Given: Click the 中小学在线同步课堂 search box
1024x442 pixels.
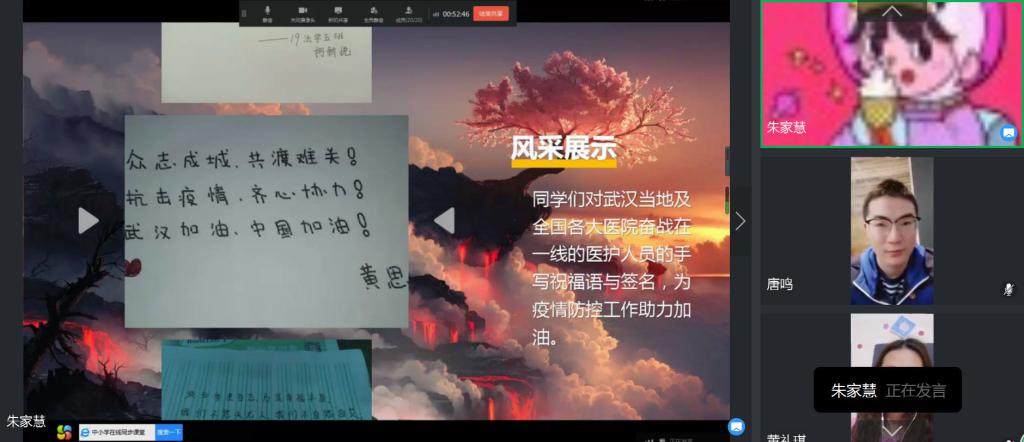Looking at the screenshot, I should click(x=118, y=432).
